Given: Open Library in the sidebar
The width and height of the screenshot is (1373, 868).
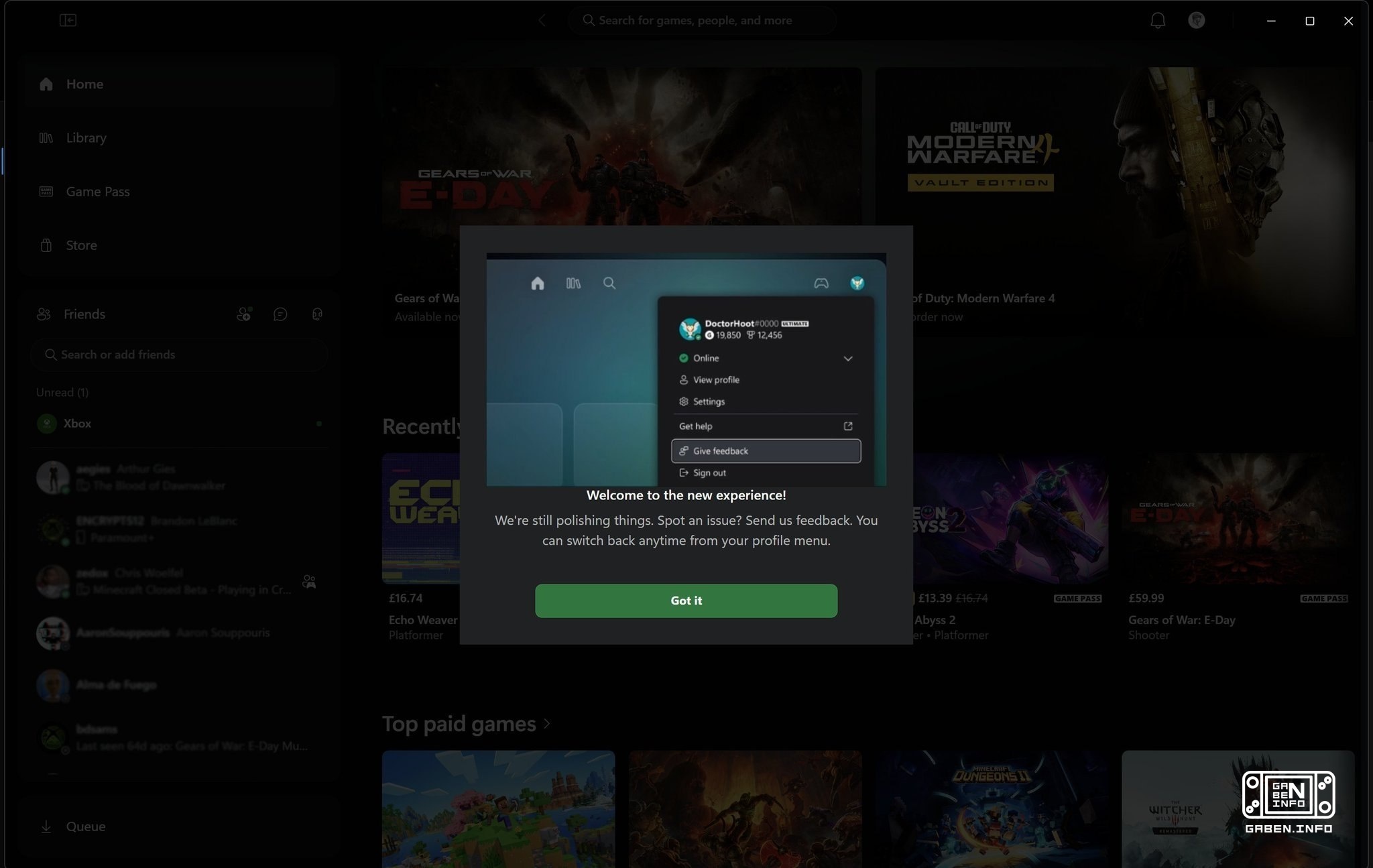Looking at the screenshot, I should coord(180,137).
